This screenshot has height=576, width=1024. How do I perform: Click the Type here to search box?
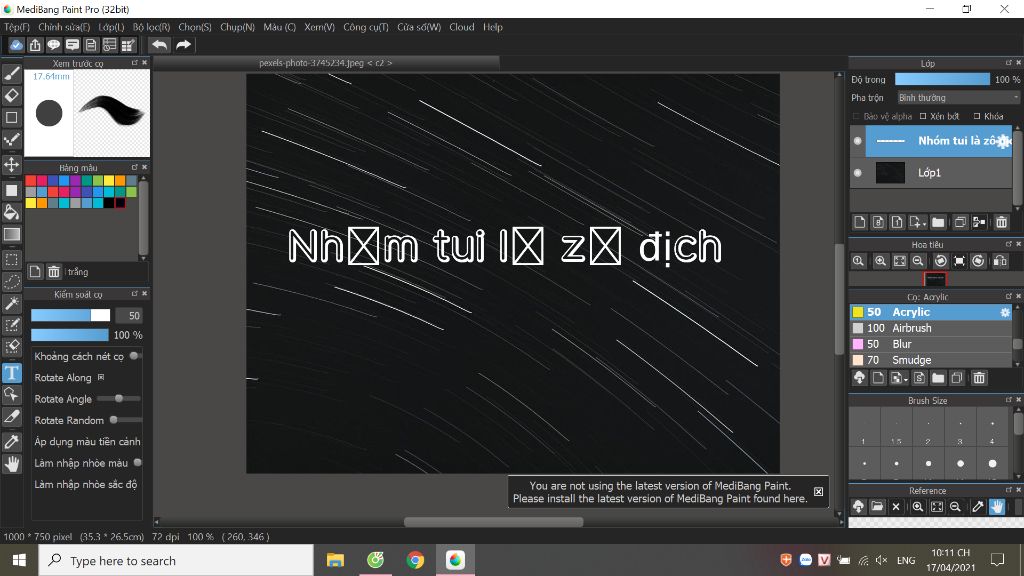coord(176,560)
